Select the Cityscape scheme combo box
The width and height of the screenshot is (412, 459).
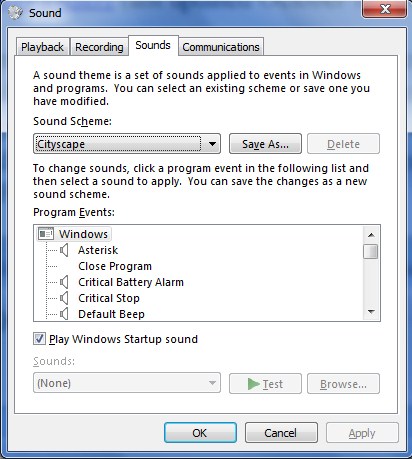pyautogui.click(x=127, y=144)
